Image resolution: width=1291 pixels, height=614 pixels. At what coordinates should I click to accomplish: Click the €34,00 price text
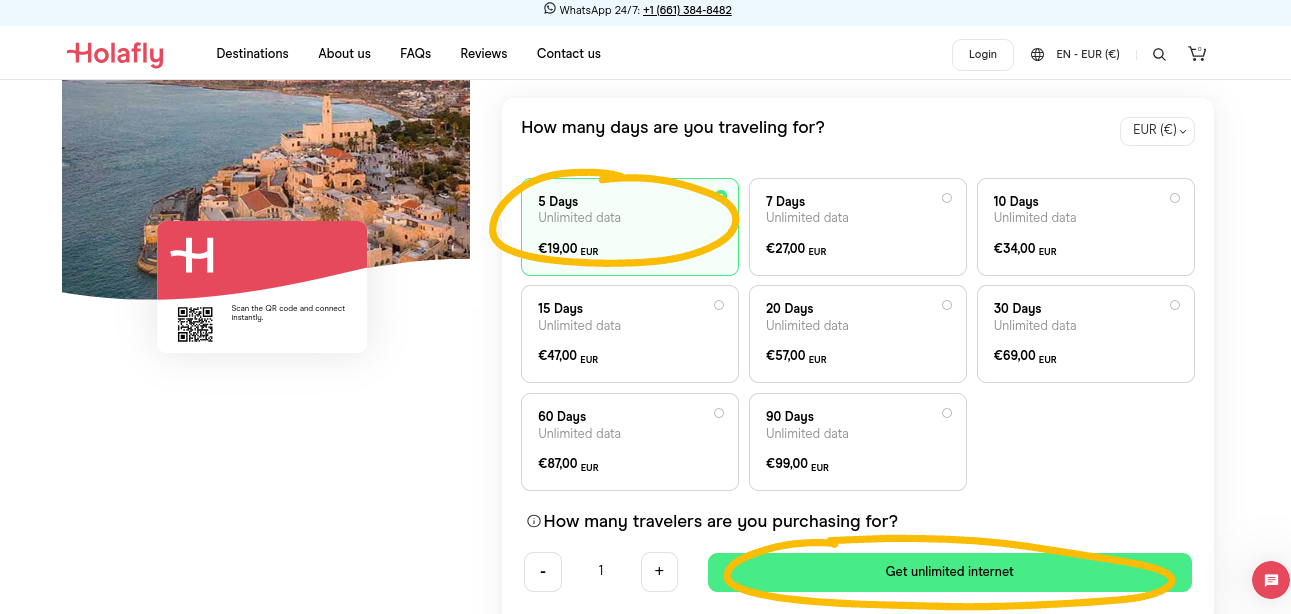click(1024, 249)
